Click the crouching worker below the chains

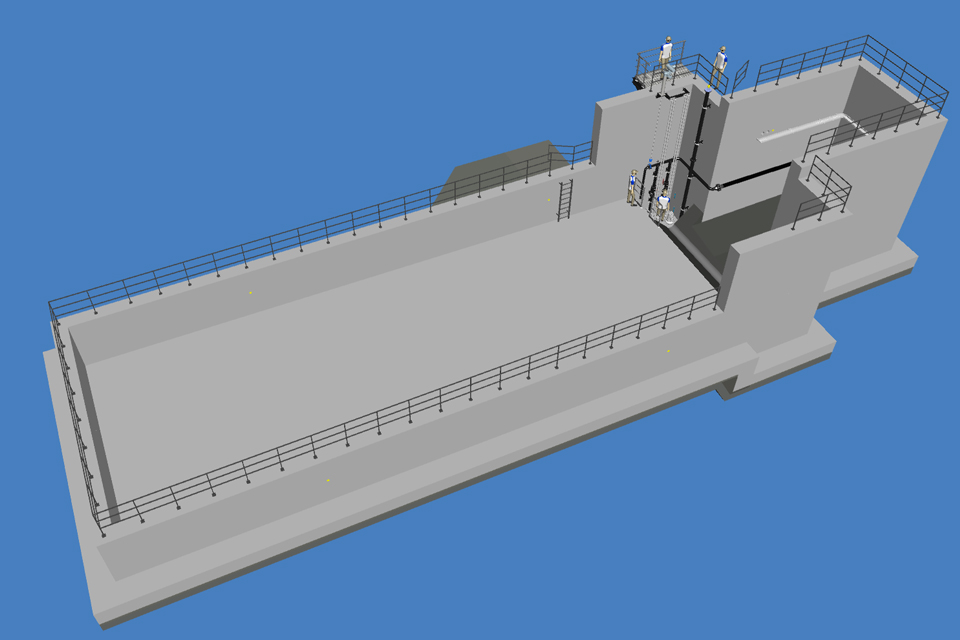coord(663,204)
